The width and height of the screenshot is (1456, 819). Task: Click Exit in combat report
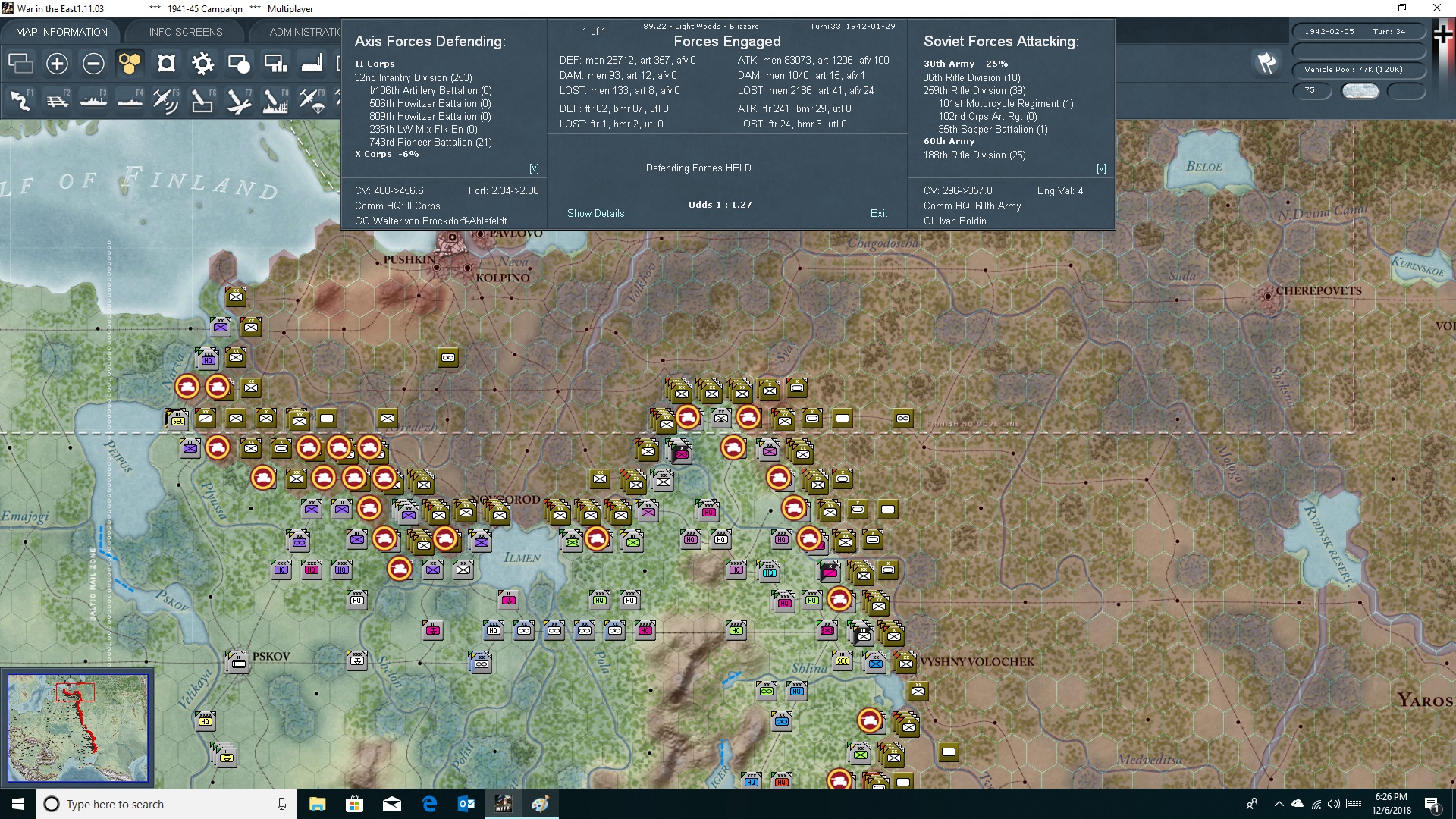(x=879, y=213)
